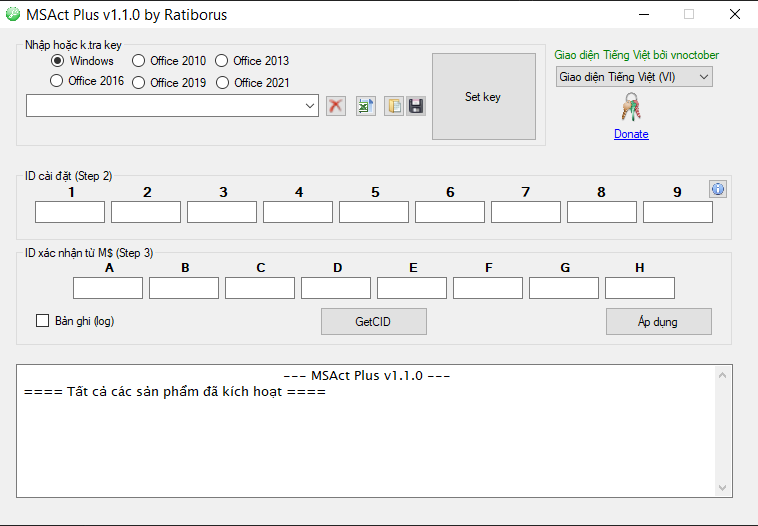Click the 'Tất cả các sản phẩm đã kích hoạt' line
758x526 pixels.
[x=175, y=392]
